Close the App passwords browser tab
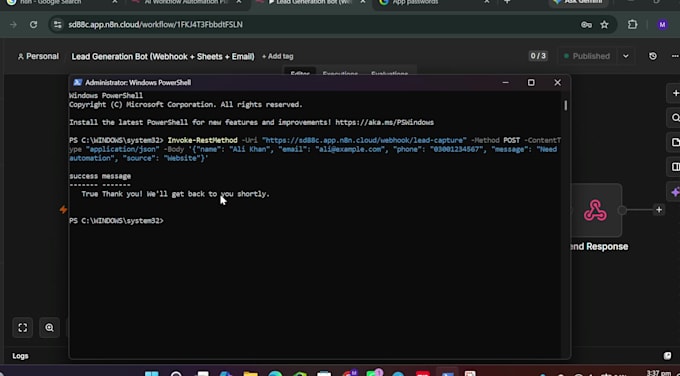Viewport: 680px width, 376px height. (487, 2)
